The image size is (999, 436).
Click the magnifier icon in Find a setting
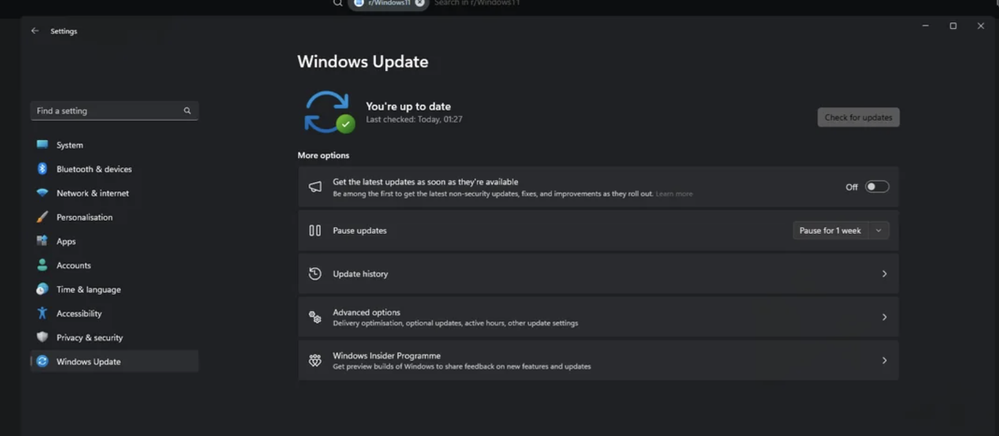(x=187, y=111)
